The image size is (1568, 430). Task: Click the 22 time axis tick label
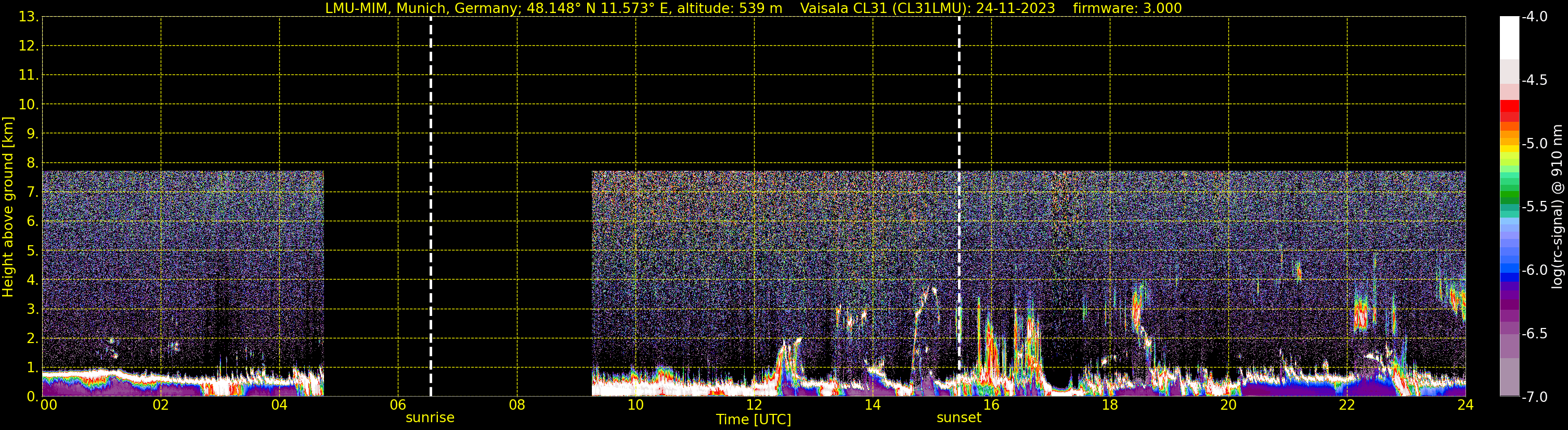1347,404
